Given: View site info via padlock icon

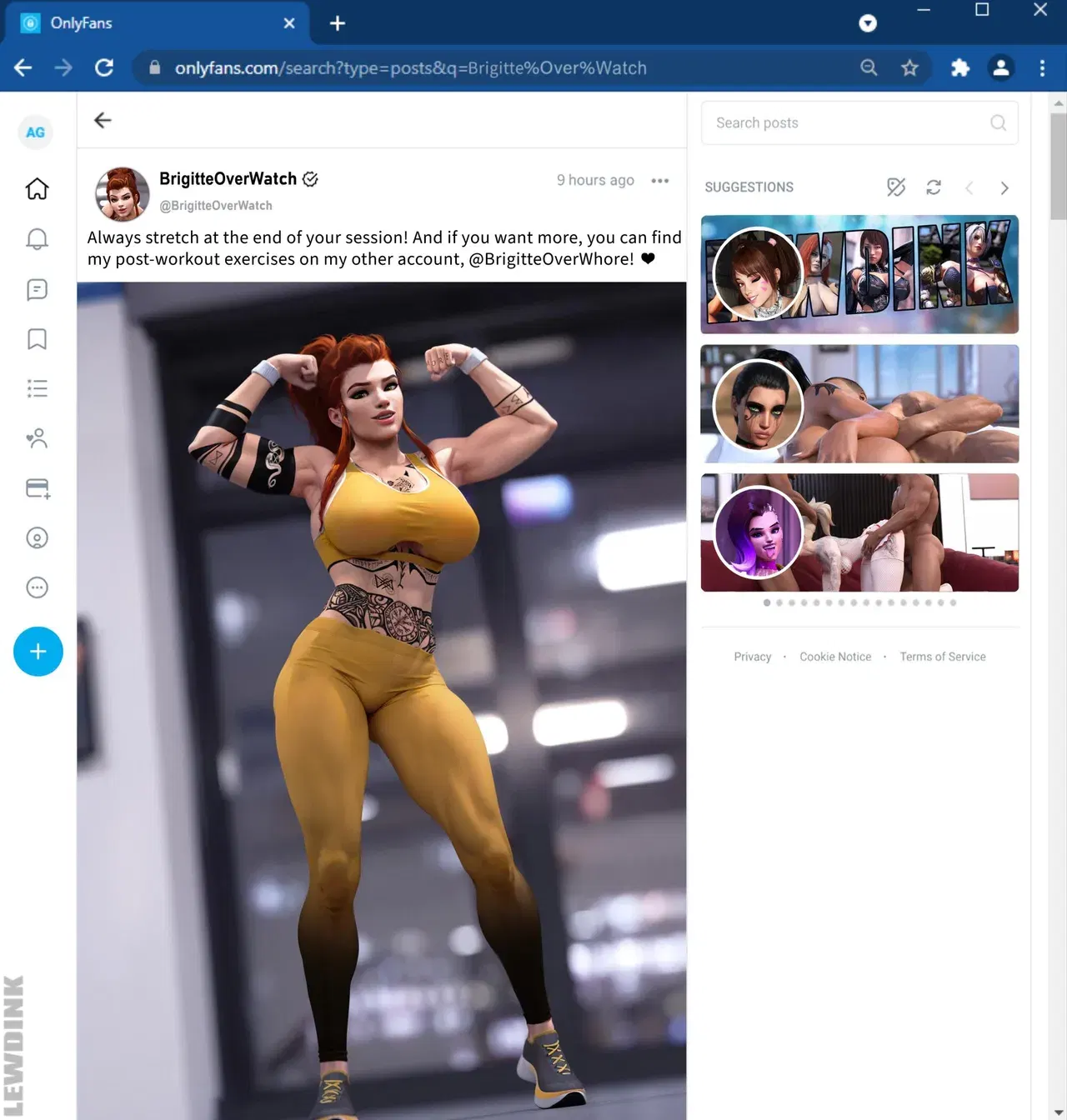Looking at the screenshot, I should click(154, 67).
